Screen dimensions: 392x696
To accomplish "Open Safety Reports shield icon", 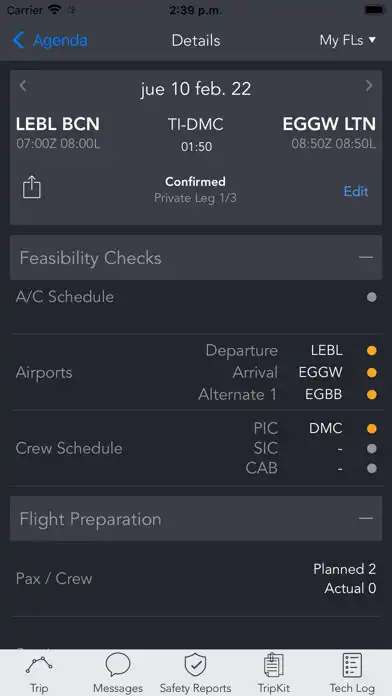I will click(x=195, y=666).
